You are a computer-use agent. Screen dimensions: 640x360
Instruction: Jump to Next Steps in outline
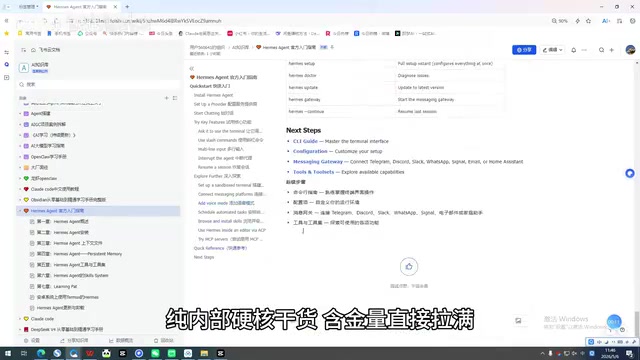coord(204,257)
